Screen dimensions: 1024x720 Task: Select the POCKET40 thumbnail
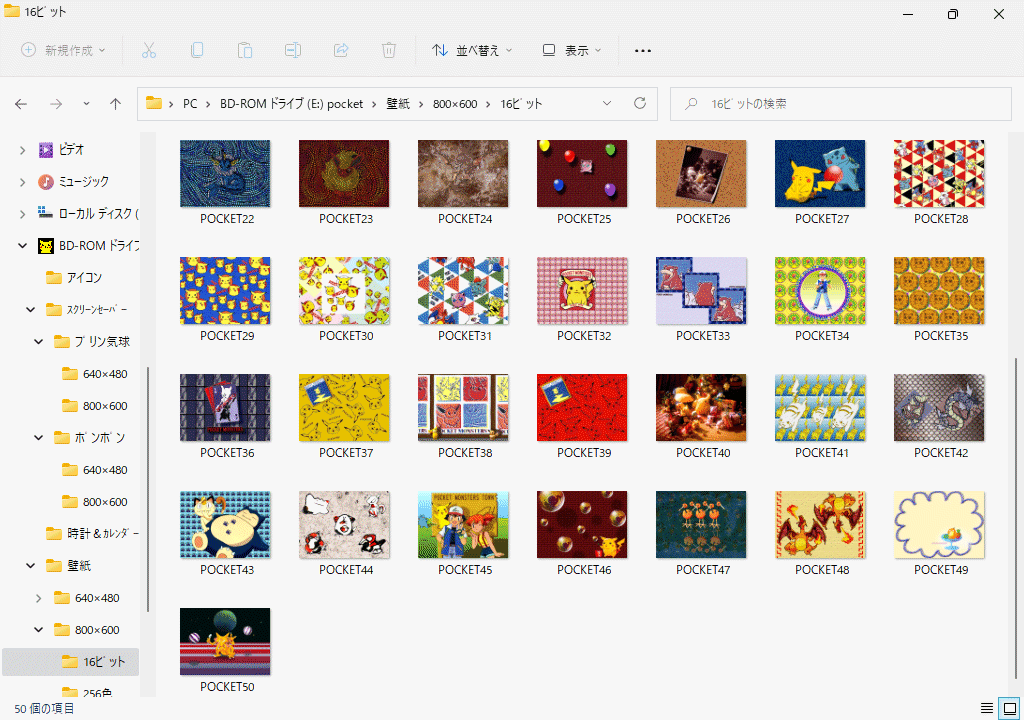[x=701, y=407]
